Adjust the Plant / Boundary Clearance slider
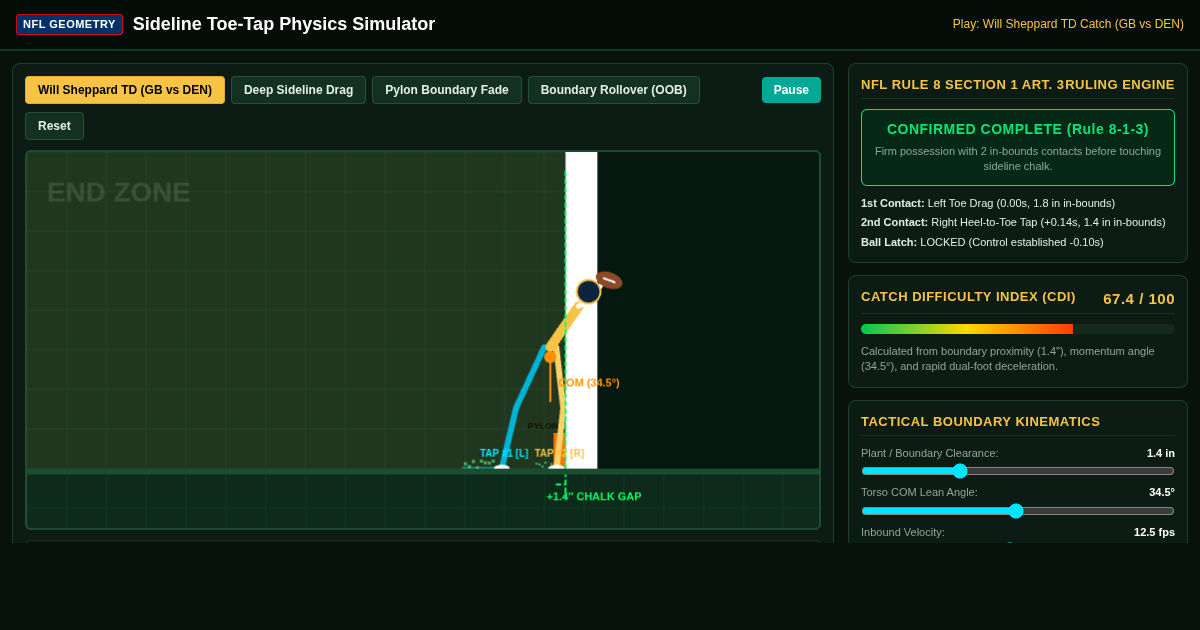This screenshot has width=1200, height=630. pyautogui.click(x=1018, y=471)
